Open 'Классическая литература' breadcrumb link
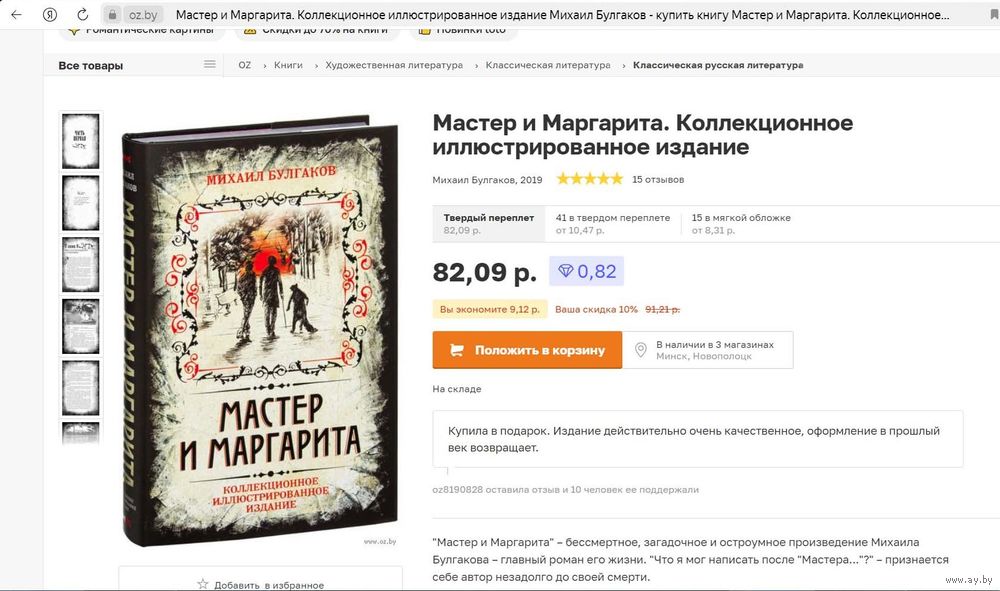The width and height of the screenshot is (1000, 591). tap(548, 65)
